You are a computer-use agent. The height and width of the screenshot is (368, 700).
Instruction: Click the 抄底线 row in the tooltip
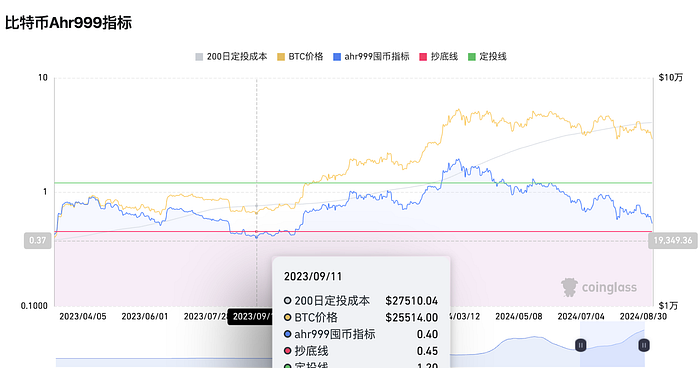tap(361, 351)
